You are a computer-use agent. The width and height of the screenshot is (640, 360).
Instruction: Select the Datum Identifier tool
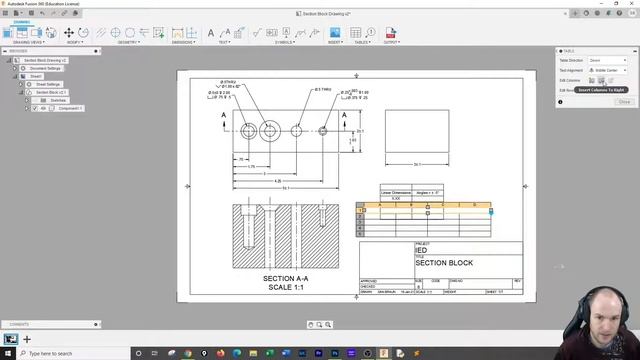tap(286, 33)
